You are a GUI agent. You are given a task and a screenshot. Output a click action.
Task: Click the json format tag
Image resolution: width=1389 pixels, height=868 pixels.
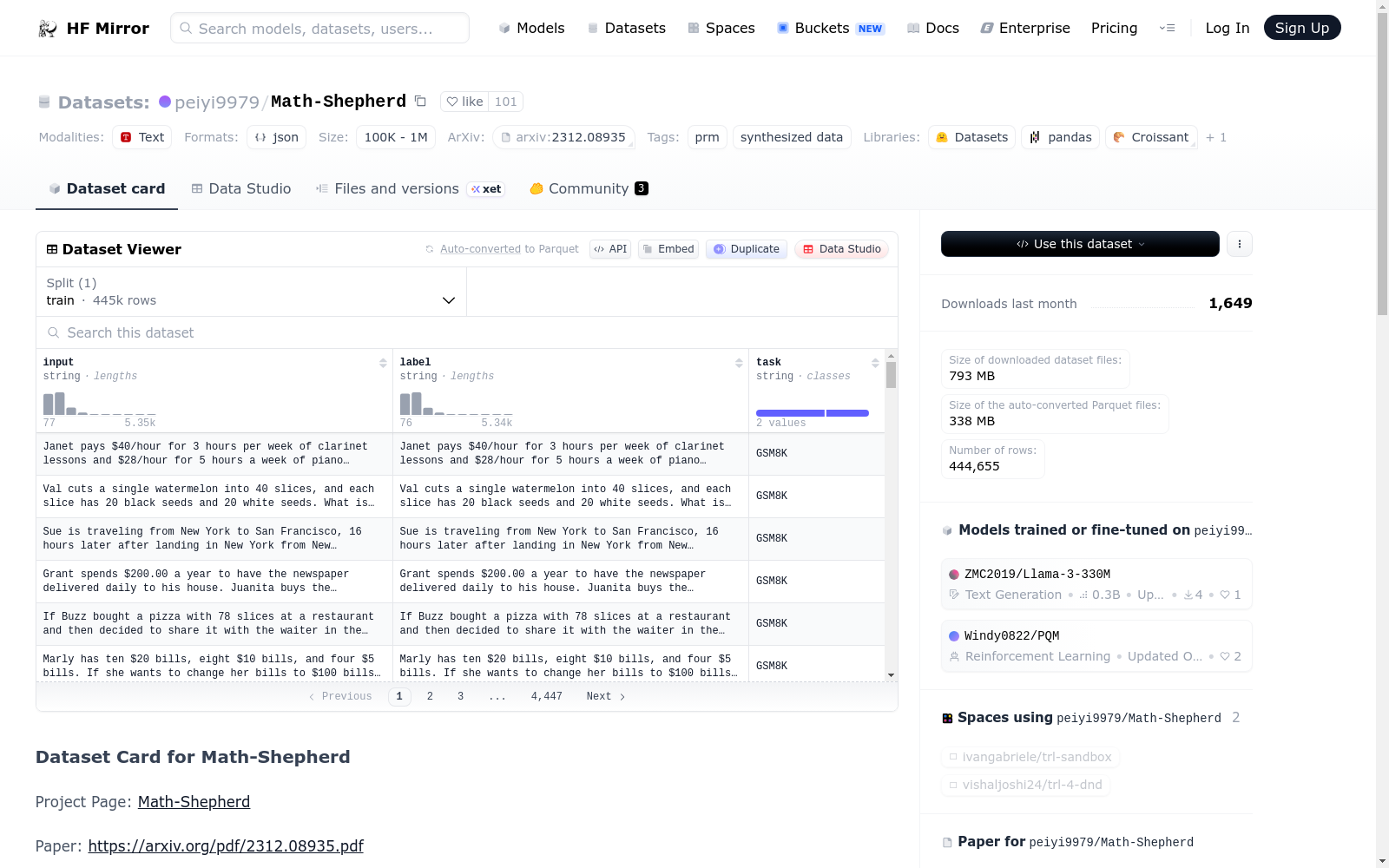coord(276,137)
